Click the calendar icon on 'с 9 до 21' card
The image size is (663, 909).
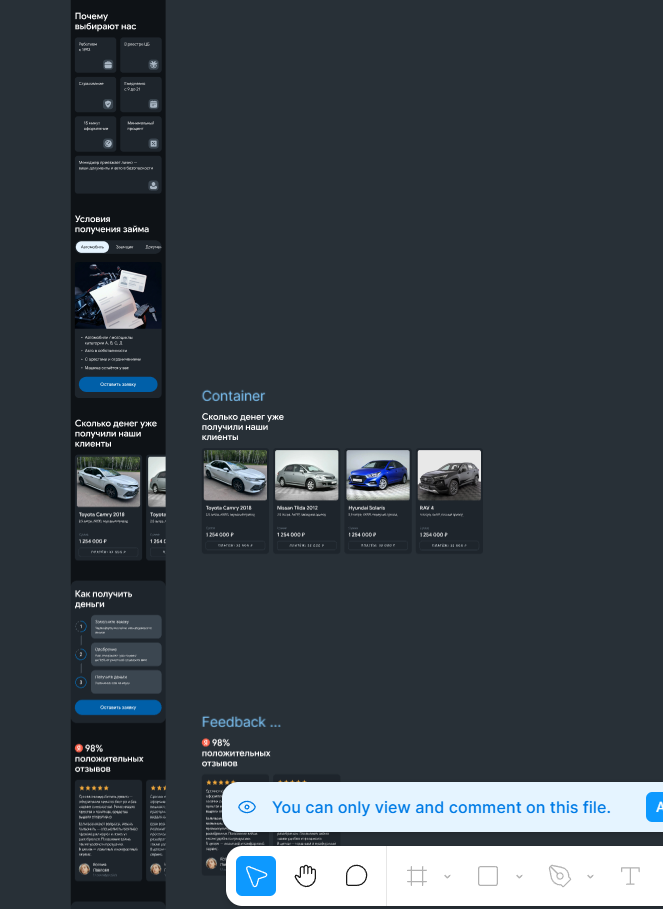pyautogui.click(x=154, y=104)
